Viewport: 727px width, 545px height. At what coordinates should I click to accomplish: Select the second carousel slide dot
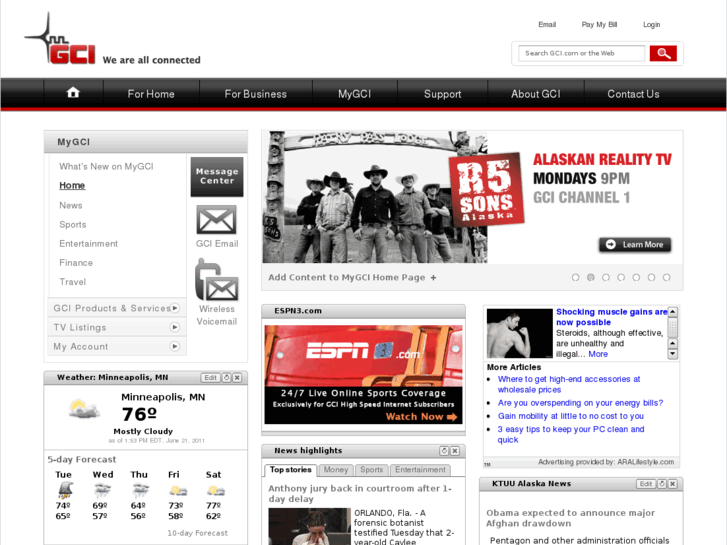[x=591, y=277]
